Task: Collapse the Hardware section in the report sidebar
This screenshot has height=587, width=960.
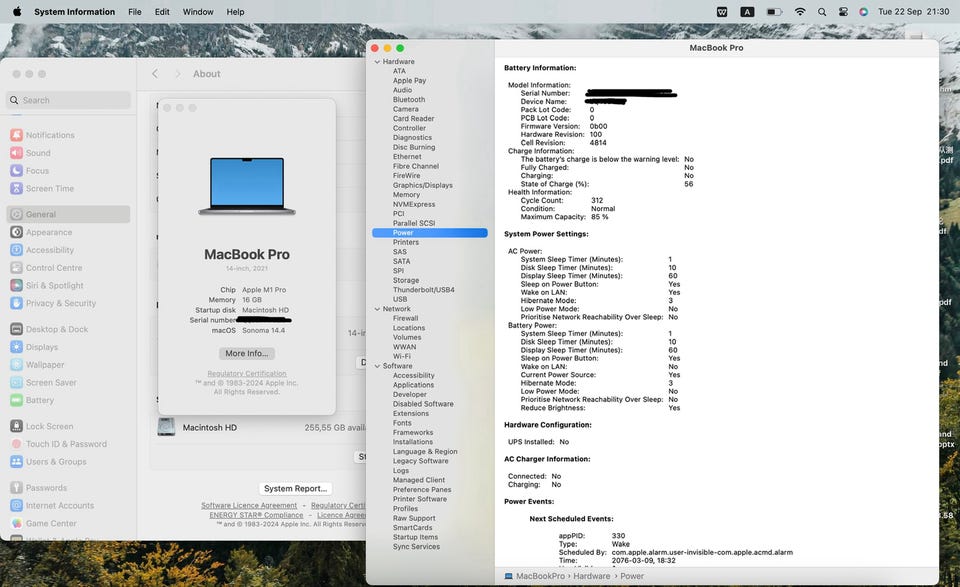Action: pos(377,62)
